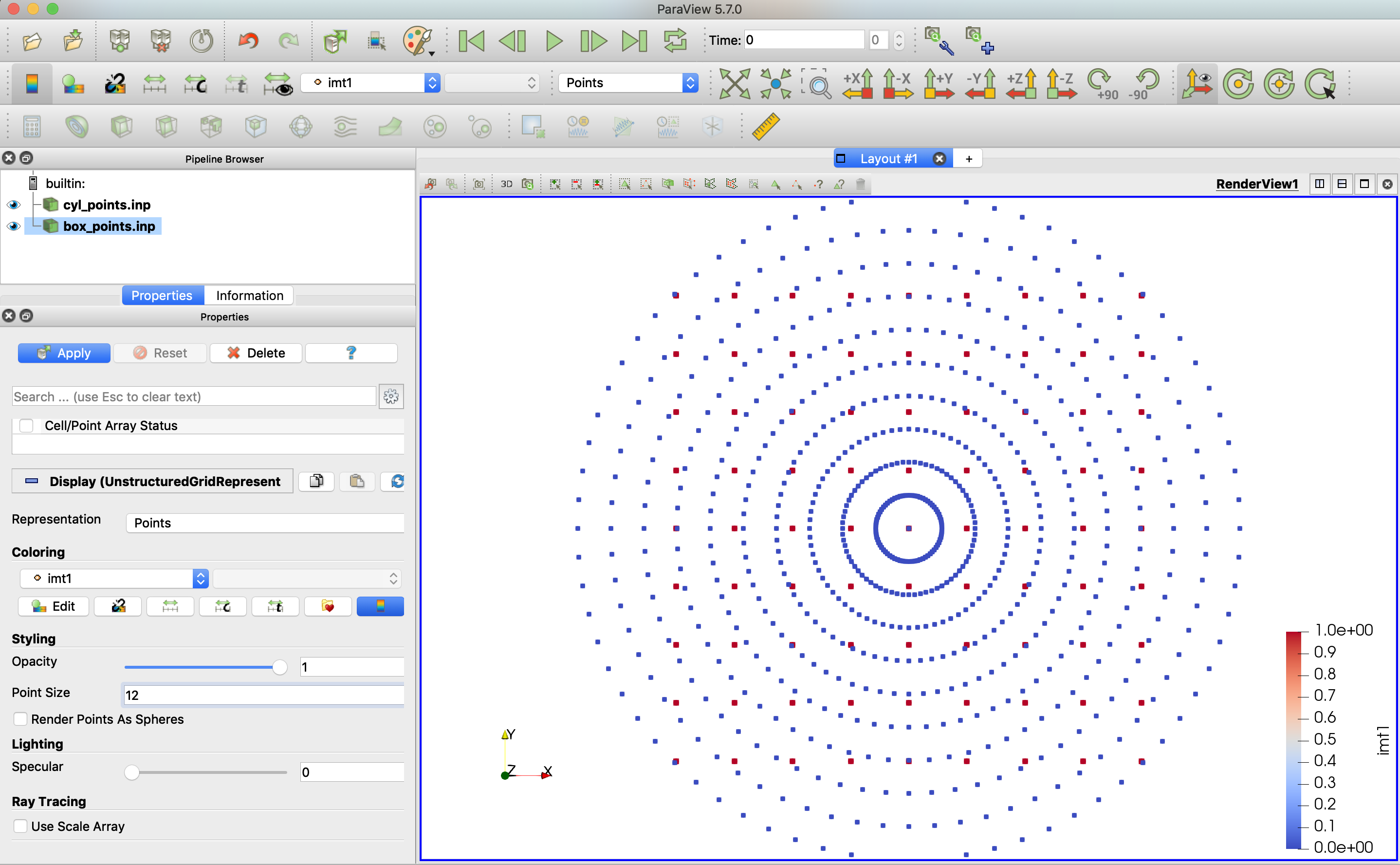Click the ruler measurement tool icon
Screen dimensions: 1400x865
pyautogui.click(x=765, y=127)
